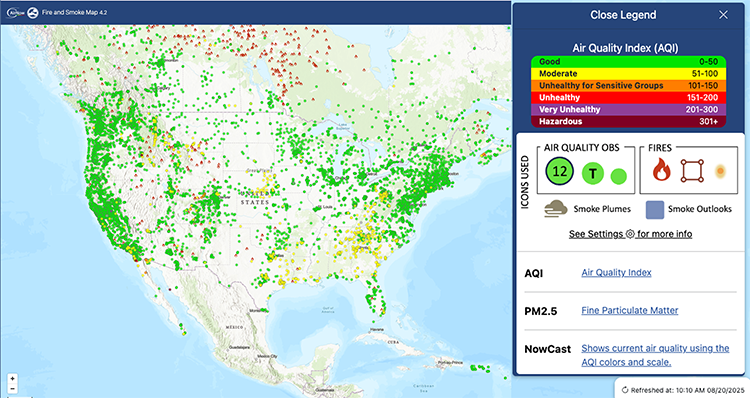Zoom in the map with plus button

[x=12, y=378]
